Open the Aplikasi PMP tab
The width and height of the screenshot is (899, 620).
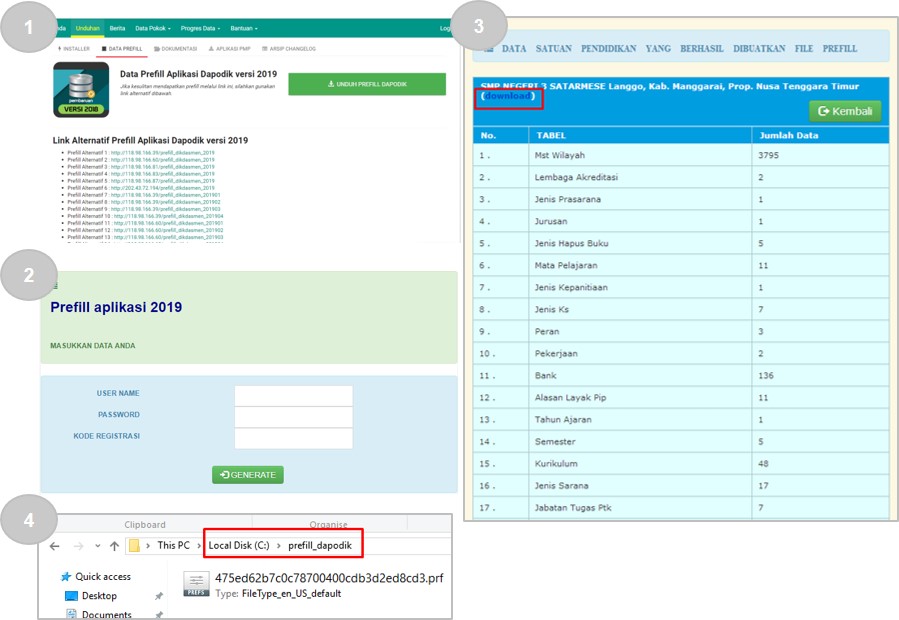click(229, 49)
